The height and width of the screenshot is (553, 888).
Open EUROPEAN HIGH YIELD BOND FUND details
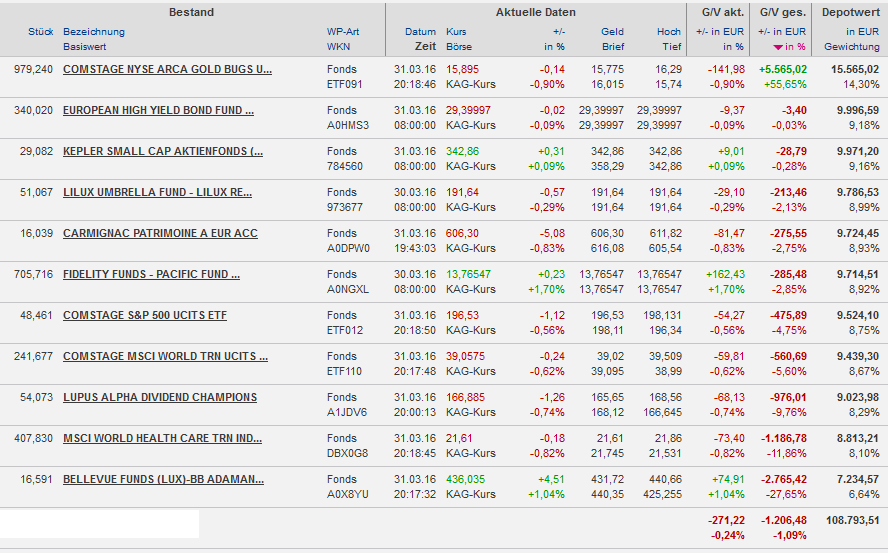(158, 110)
